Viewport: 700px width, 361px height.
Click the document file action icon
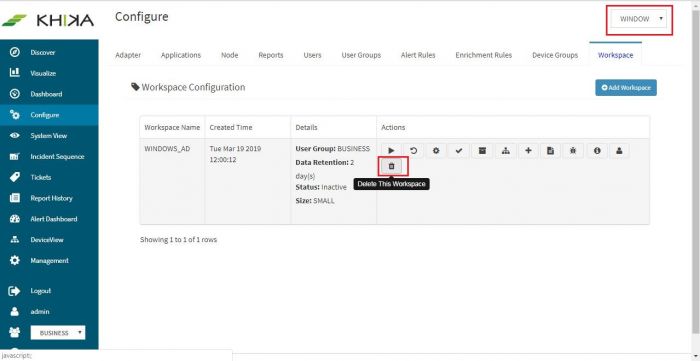550,151
